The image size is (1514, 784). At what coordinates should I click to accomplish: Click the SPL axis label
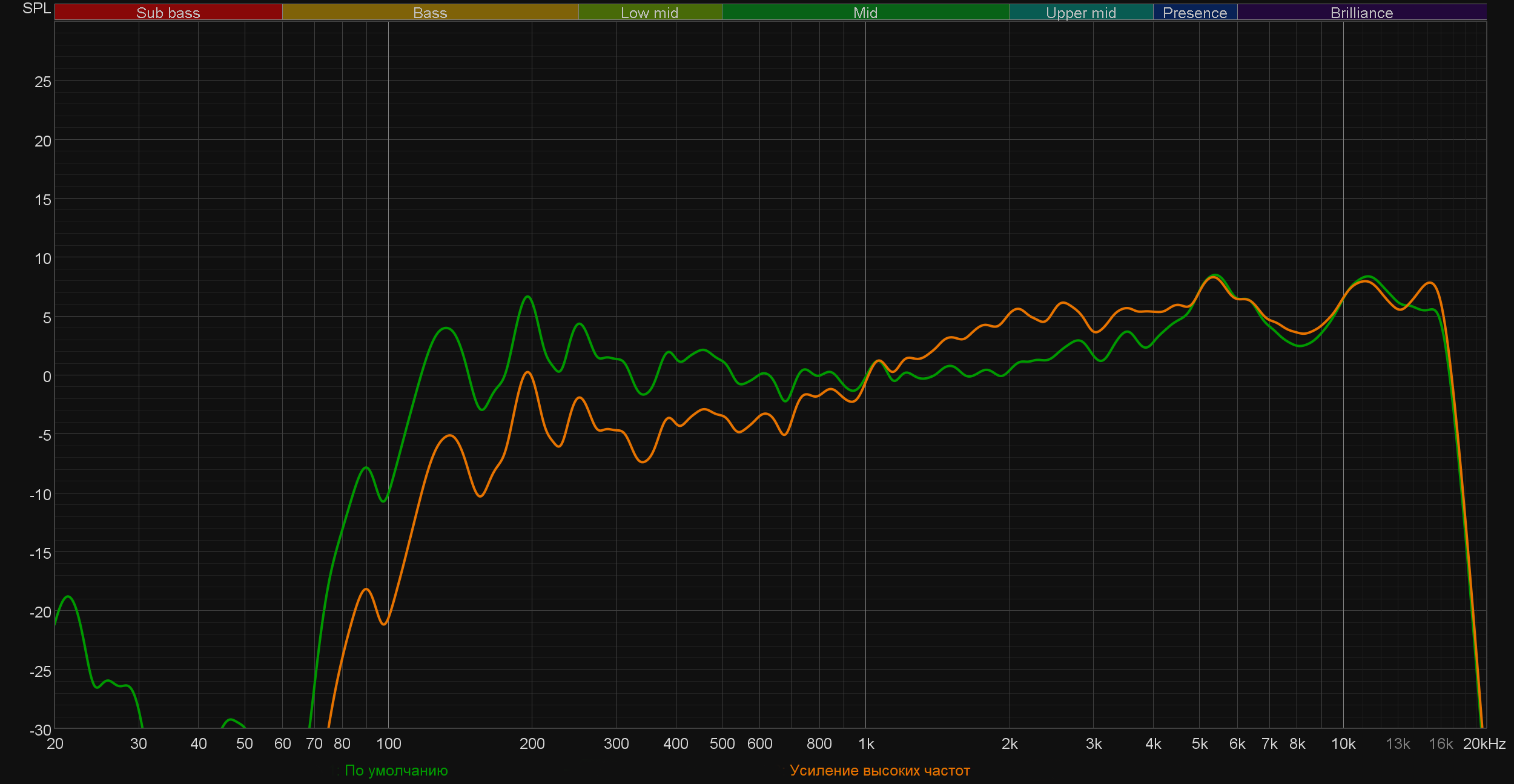(x=36, y=8)
